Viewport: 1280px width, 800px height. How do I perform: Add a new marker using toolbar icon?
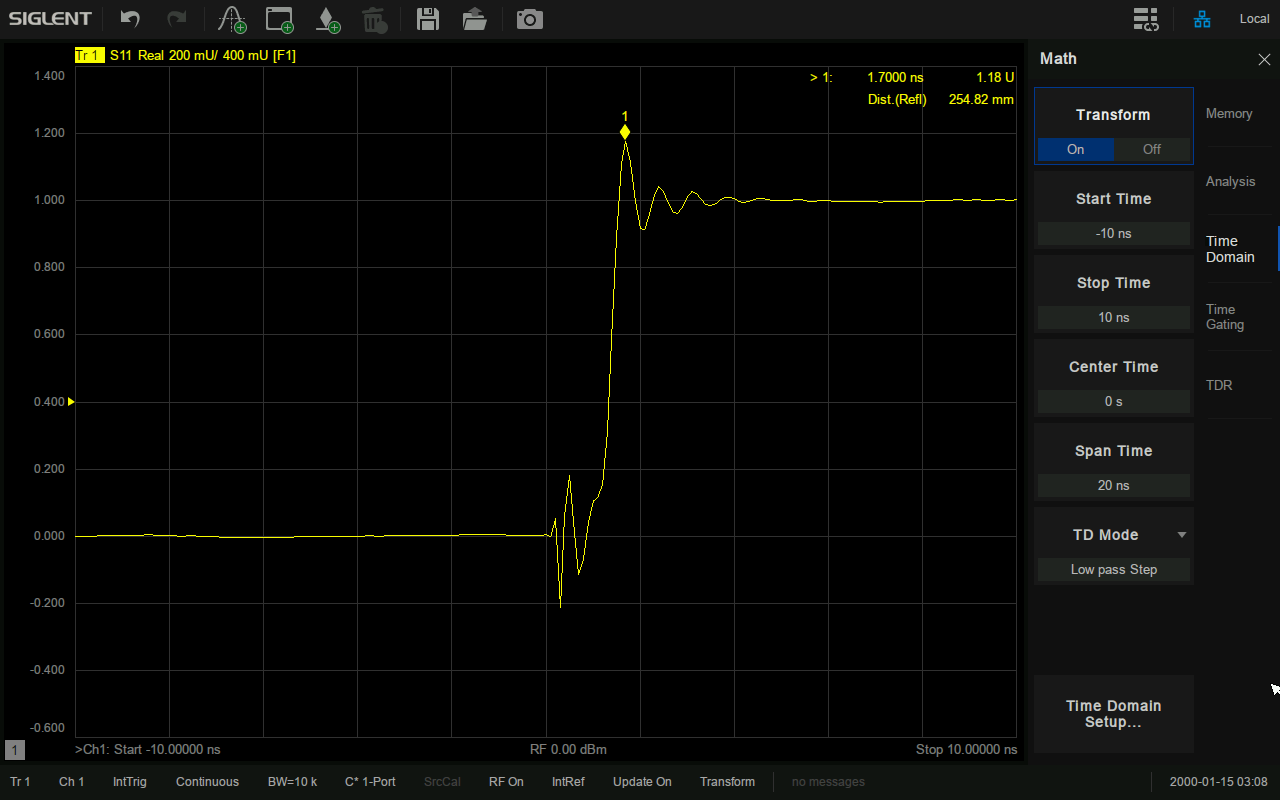[327, 19]
